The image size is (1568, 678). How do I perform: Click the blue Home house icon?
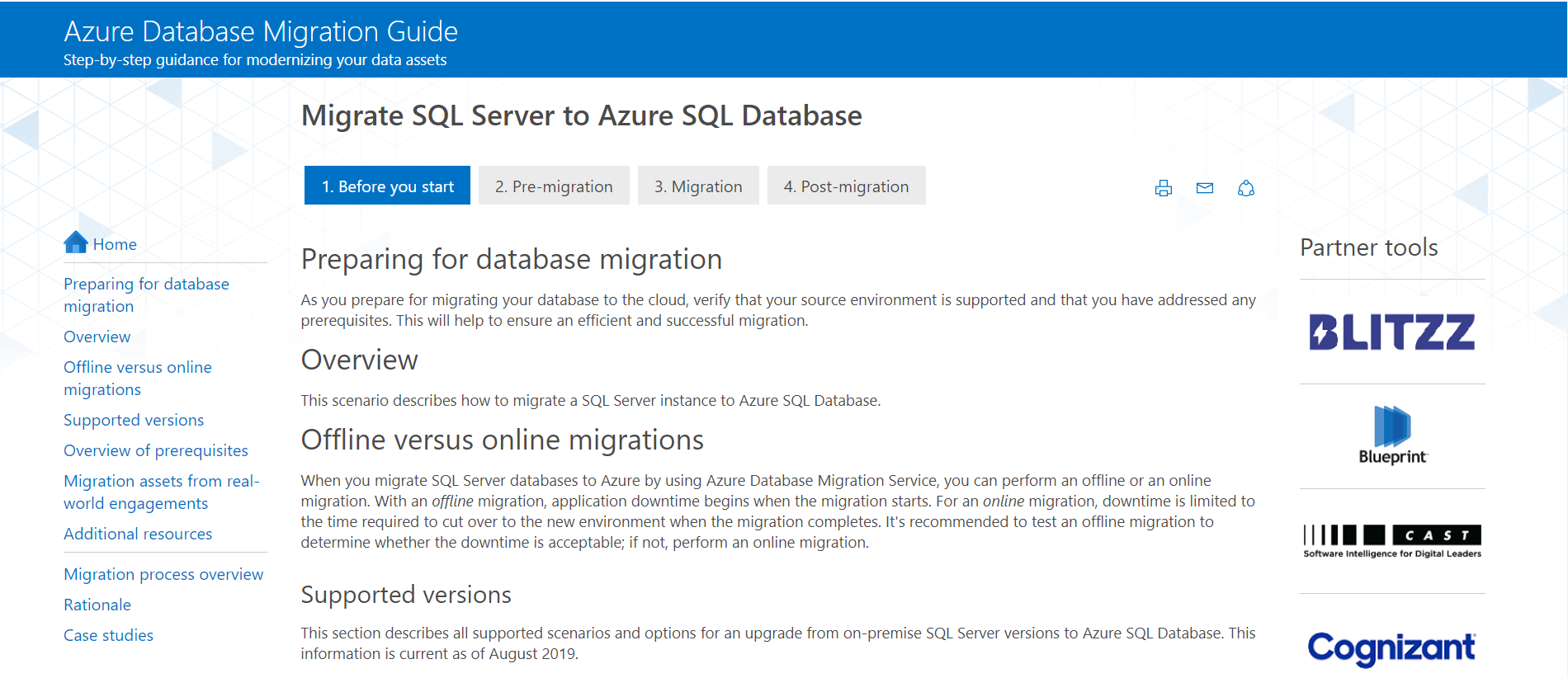tap(76, 242)
